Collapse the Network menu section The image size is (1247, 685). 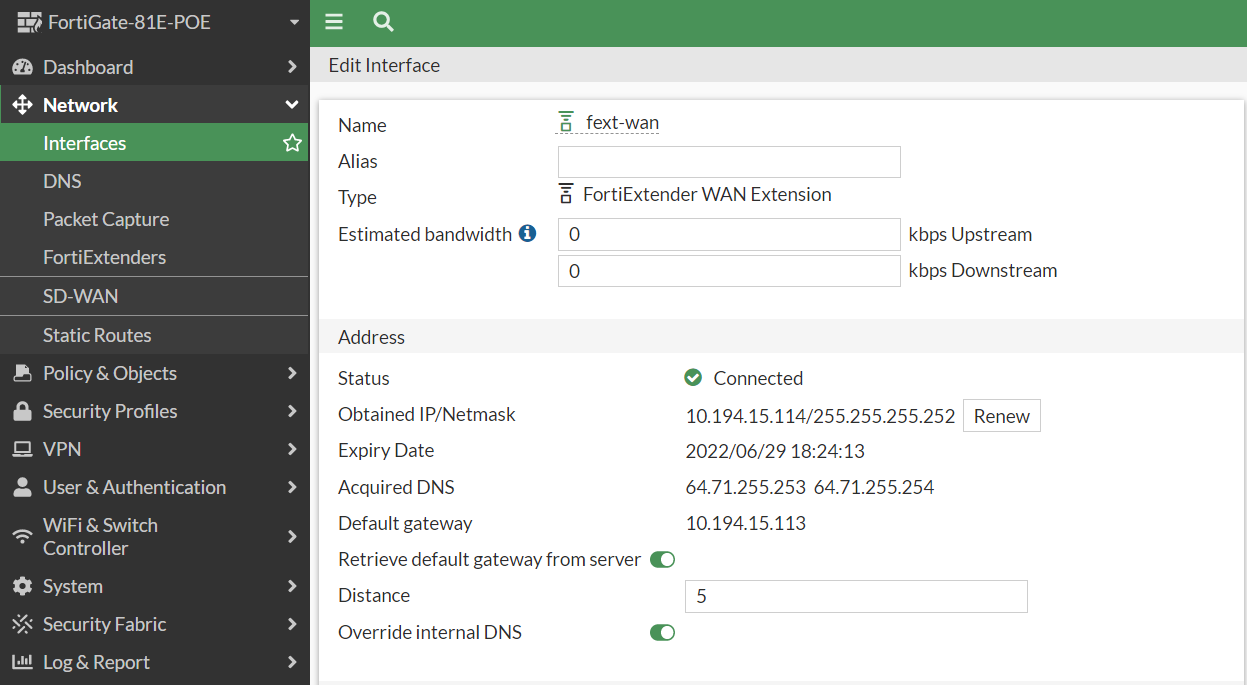[x=291, y=105]
